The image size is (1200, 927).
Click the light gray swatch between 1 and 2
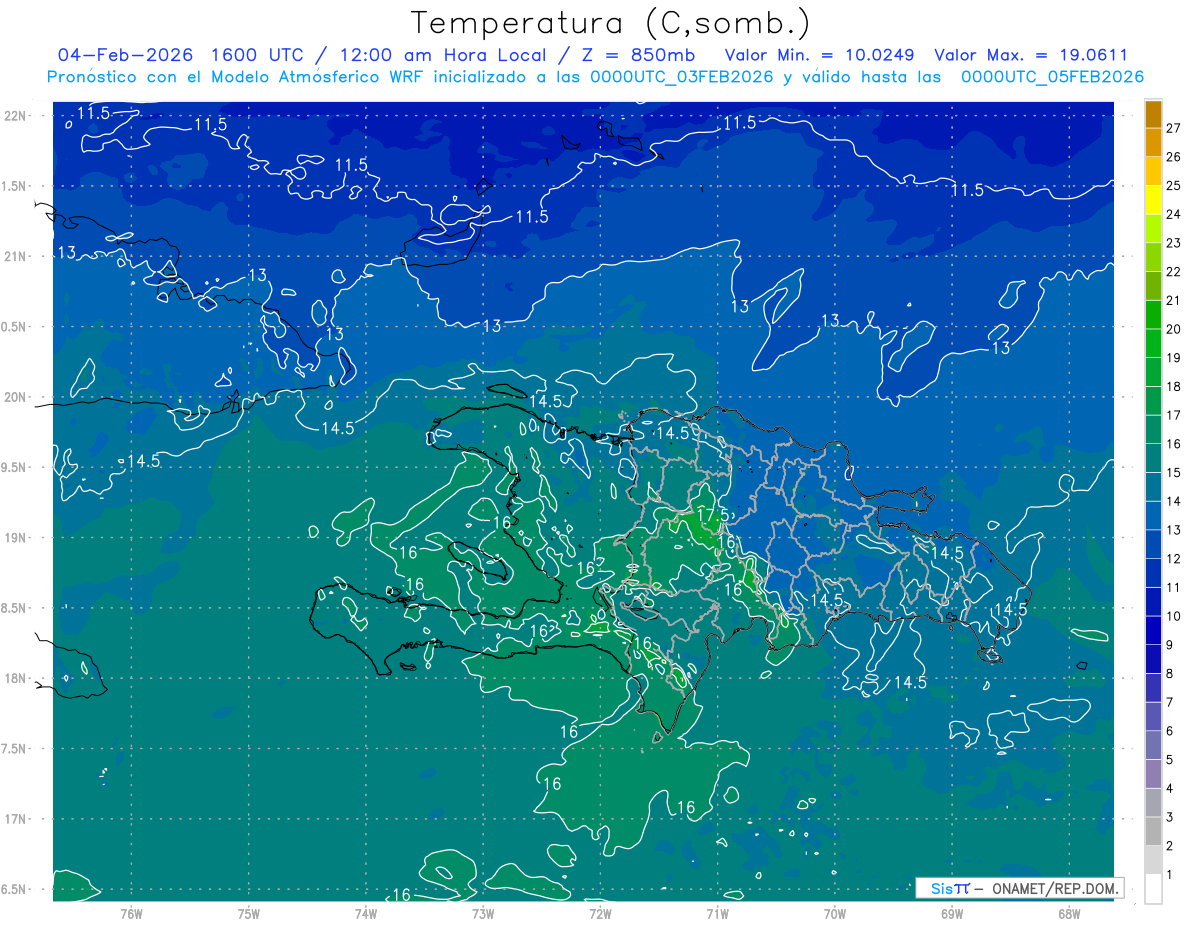pos(1153,860)
